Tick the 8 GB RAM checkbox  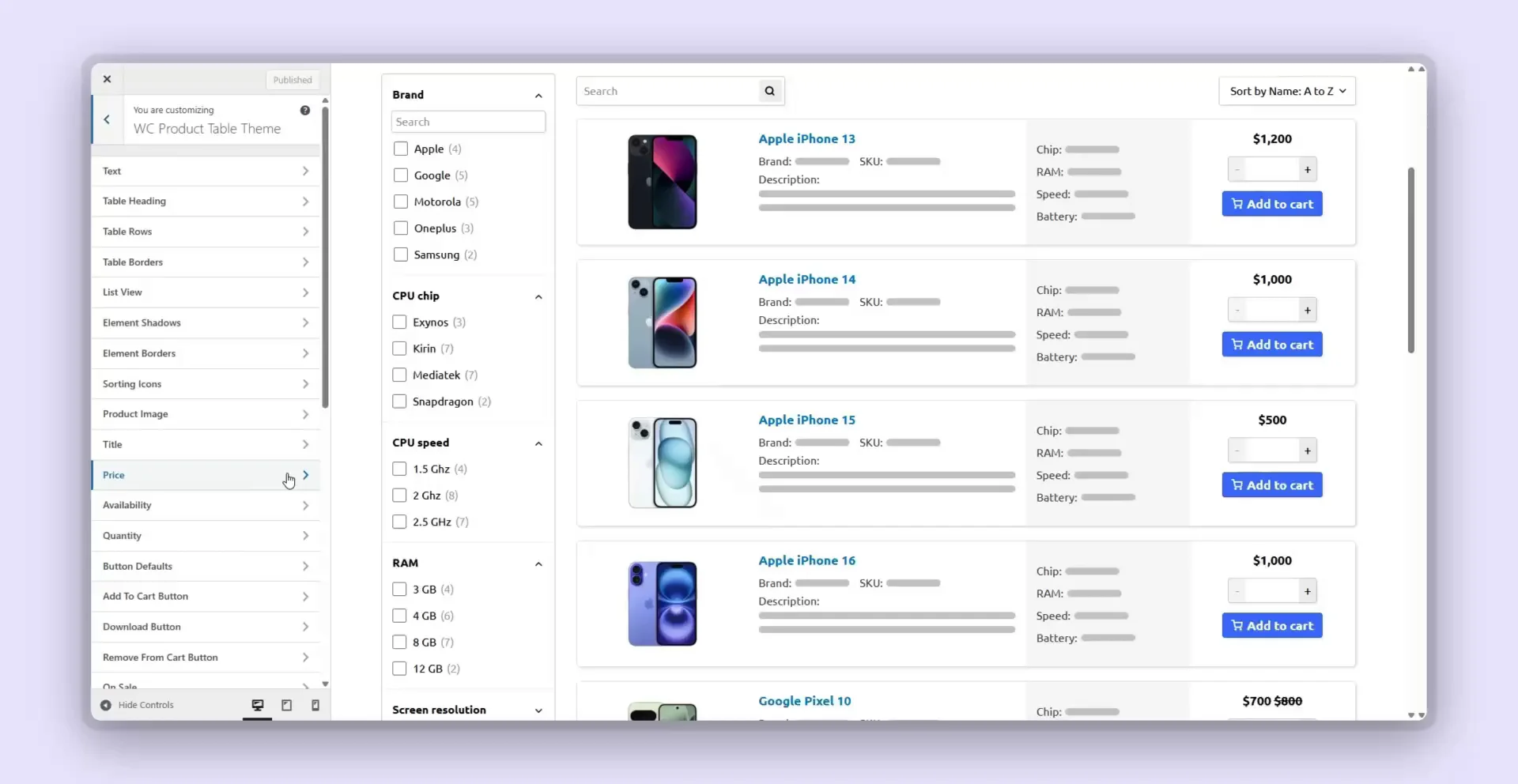click(399, 643)
